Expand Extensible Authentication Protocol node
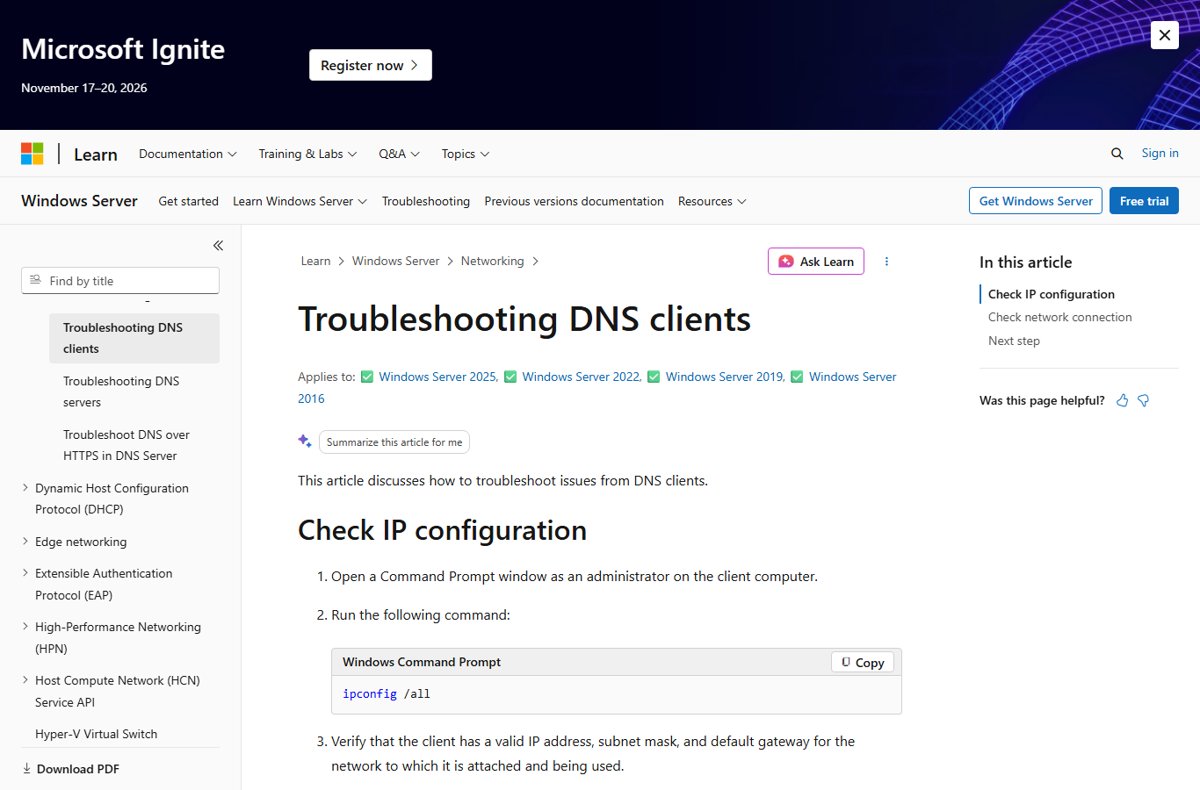Viewport: 1200px width, 790px height. [25, 573]
